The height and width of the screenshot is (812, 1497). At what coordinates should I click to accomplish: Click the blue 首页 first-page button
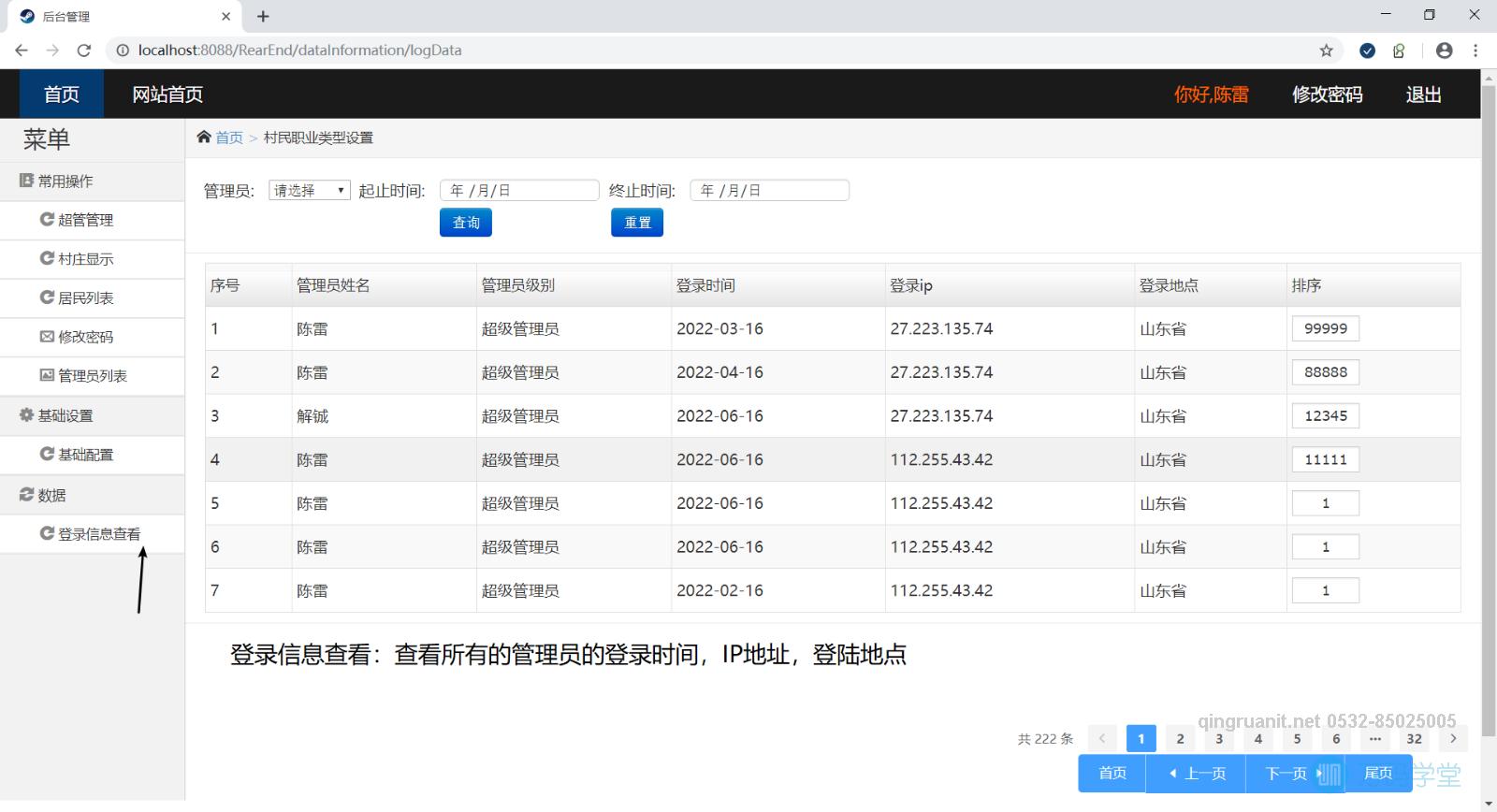[x=1112, y=773]
